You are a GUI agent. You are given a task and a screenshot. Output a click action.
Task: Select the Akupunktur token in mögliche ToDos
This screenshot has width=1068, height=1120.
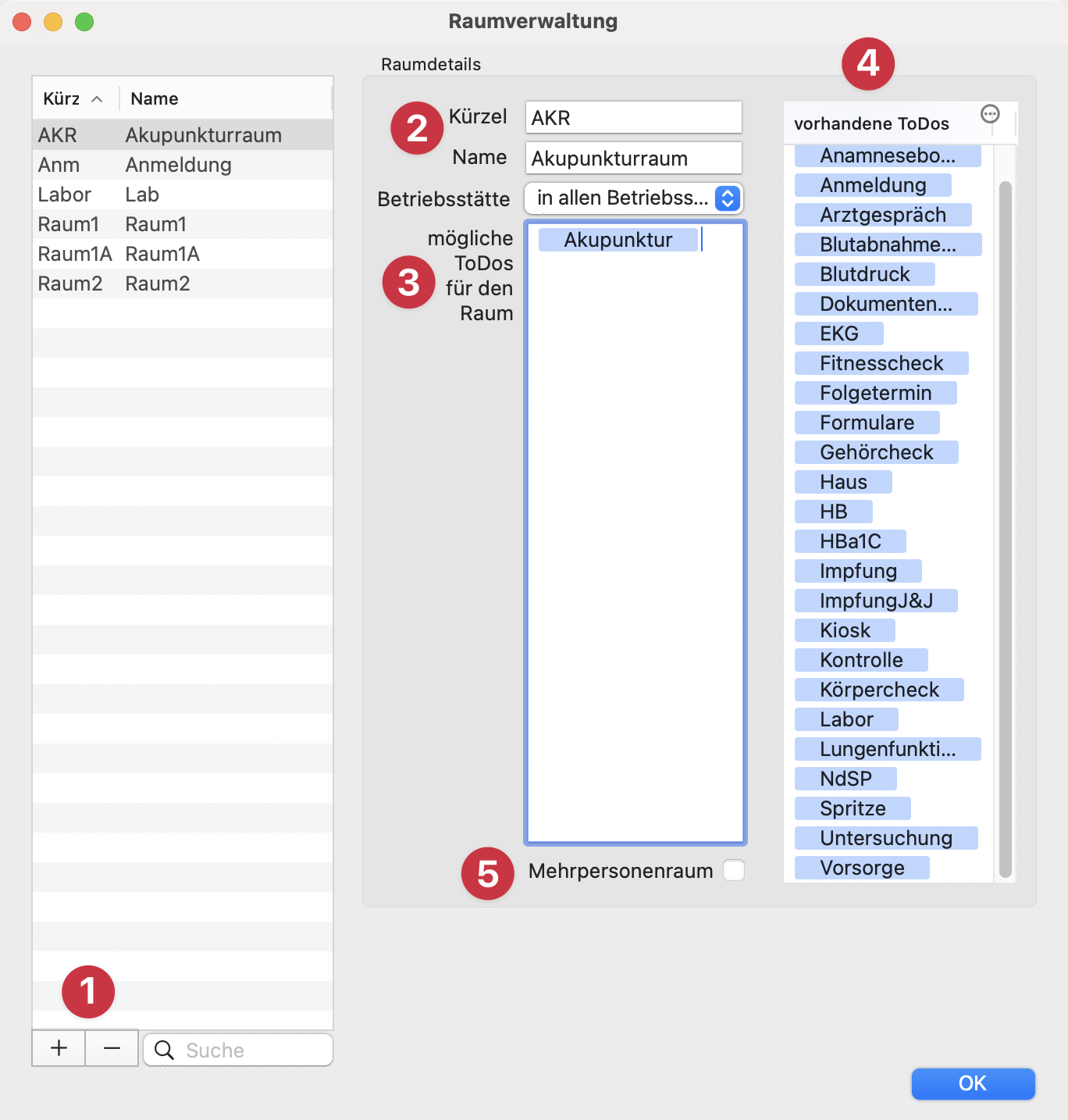(618, 240)
